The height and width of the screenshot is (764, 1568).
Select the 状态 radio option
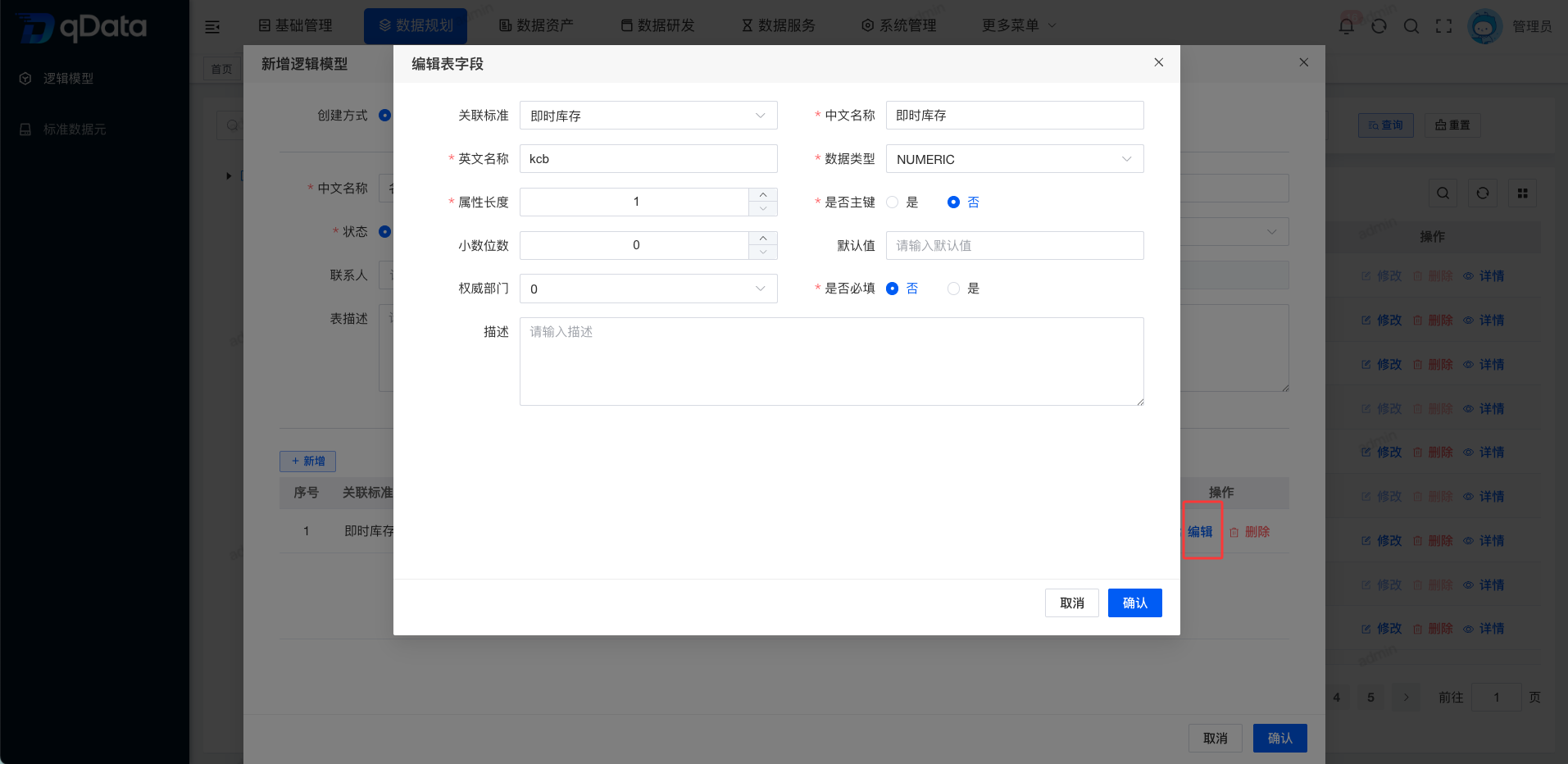point(384,232)
